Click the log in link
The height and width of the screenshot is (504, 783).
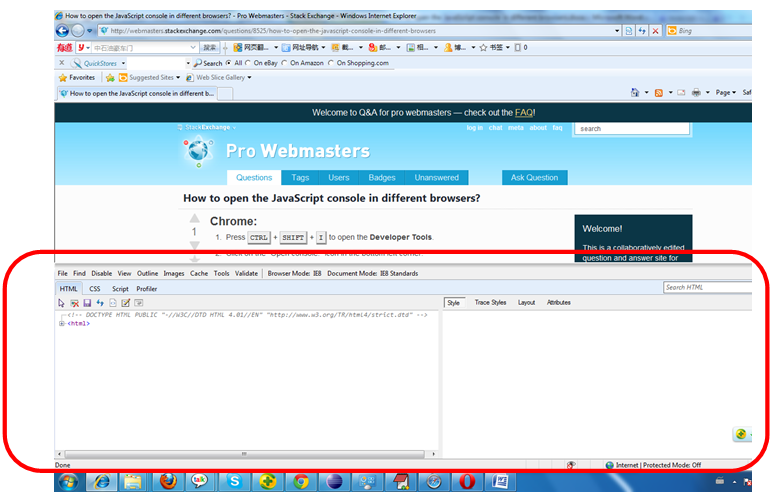[x=474, y=128]
